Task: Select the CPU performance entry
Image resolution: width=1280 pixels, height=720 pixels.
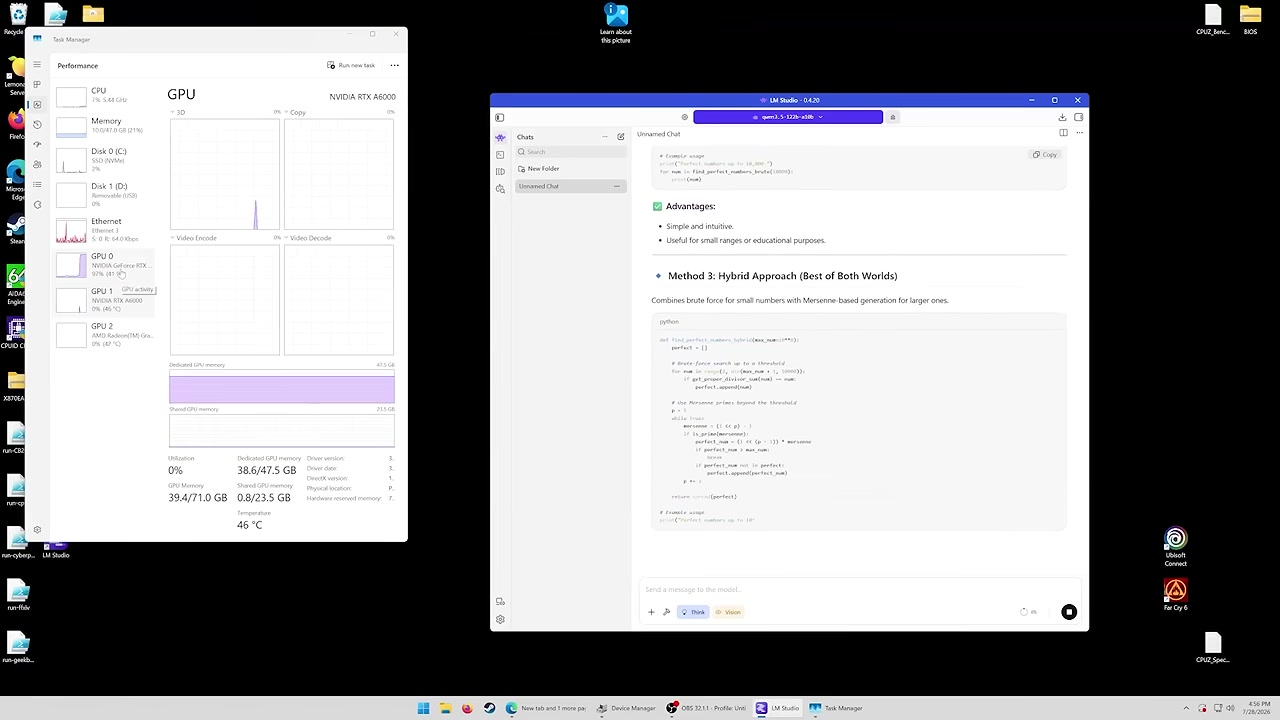Action: [x=104, y=95]
